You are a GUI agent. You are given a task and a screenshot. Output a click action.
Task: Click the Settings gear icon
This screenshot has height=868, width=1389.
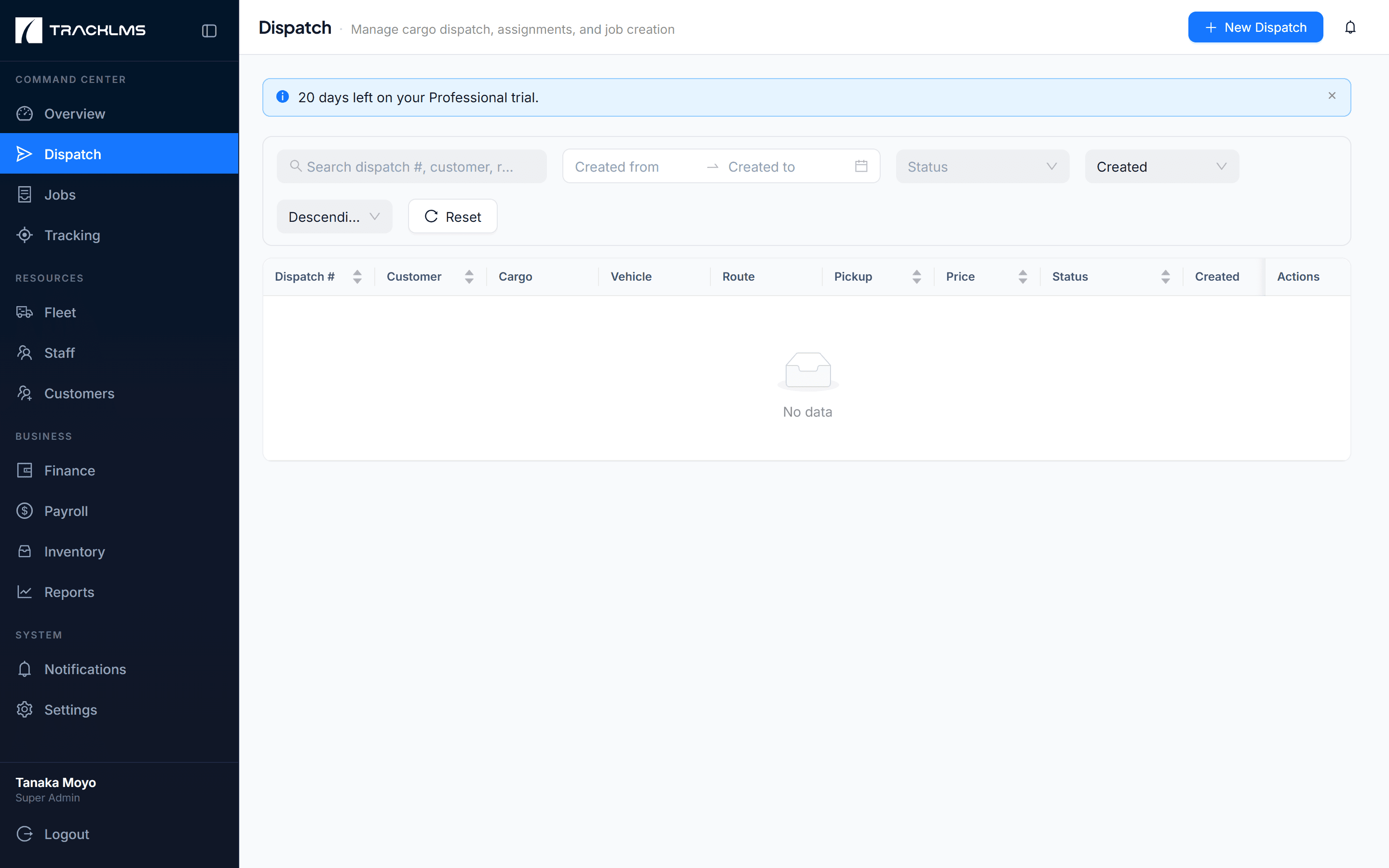tap(25, 709)
